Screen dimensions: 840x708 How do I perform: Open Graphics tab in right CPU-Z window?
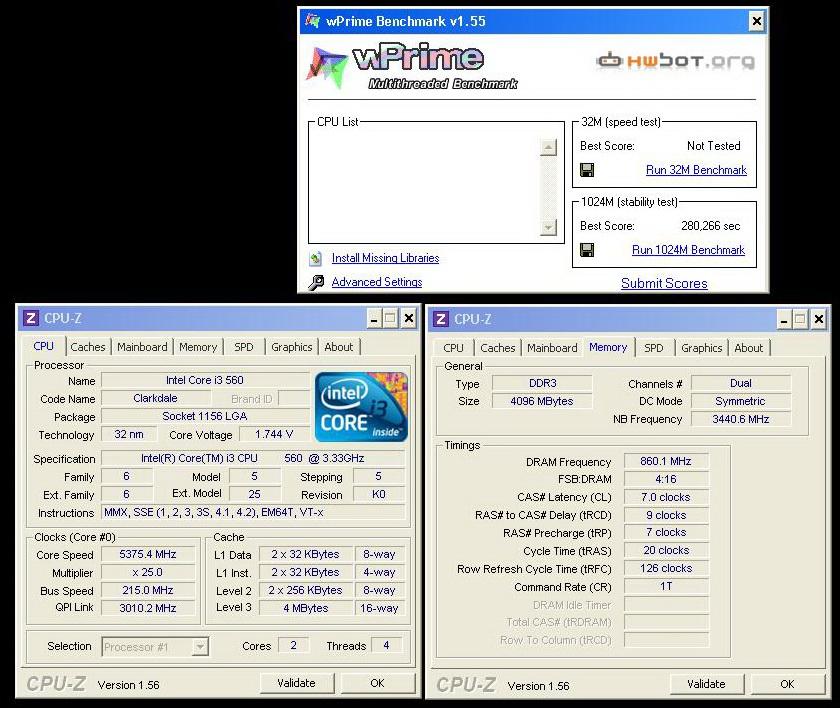pos(702,348)
